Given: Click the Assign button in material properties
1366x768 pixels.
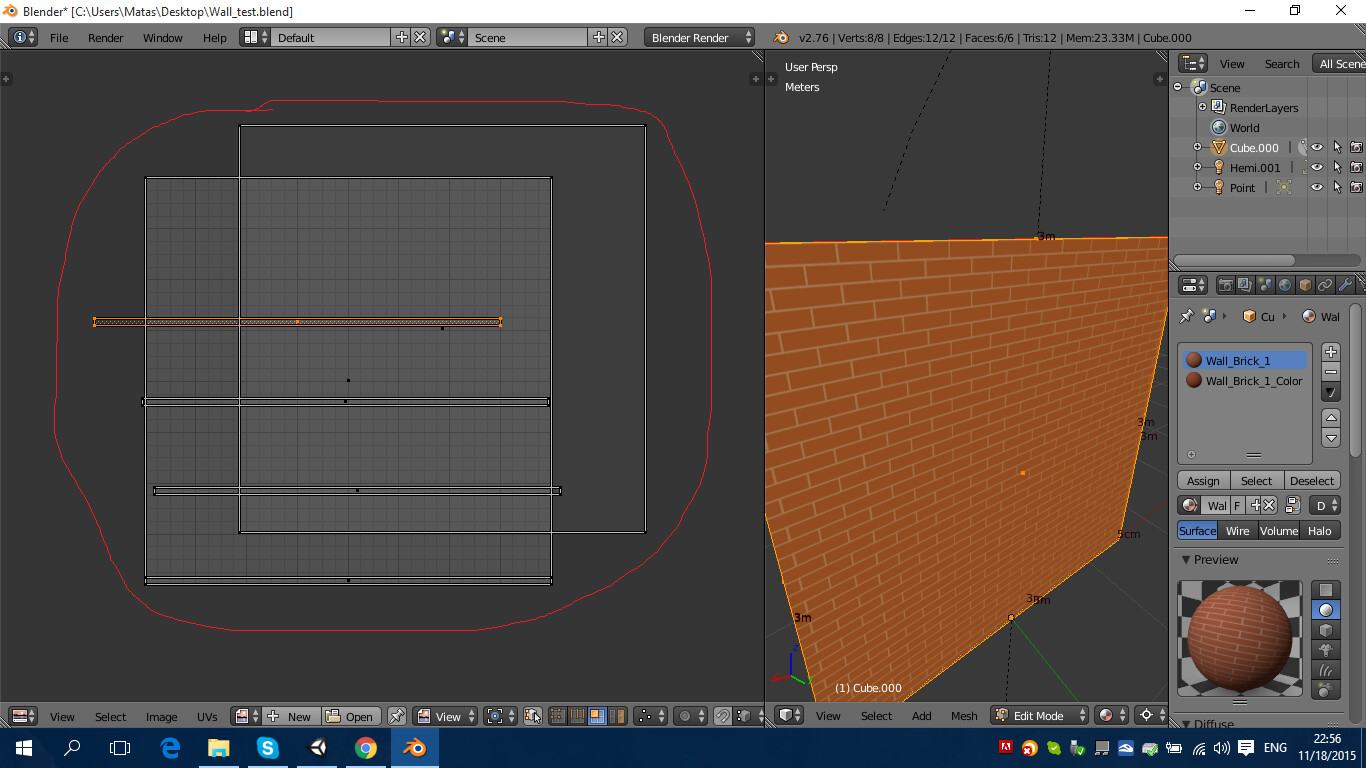Looking at the screenshot, I should (x=1203, y=480).
